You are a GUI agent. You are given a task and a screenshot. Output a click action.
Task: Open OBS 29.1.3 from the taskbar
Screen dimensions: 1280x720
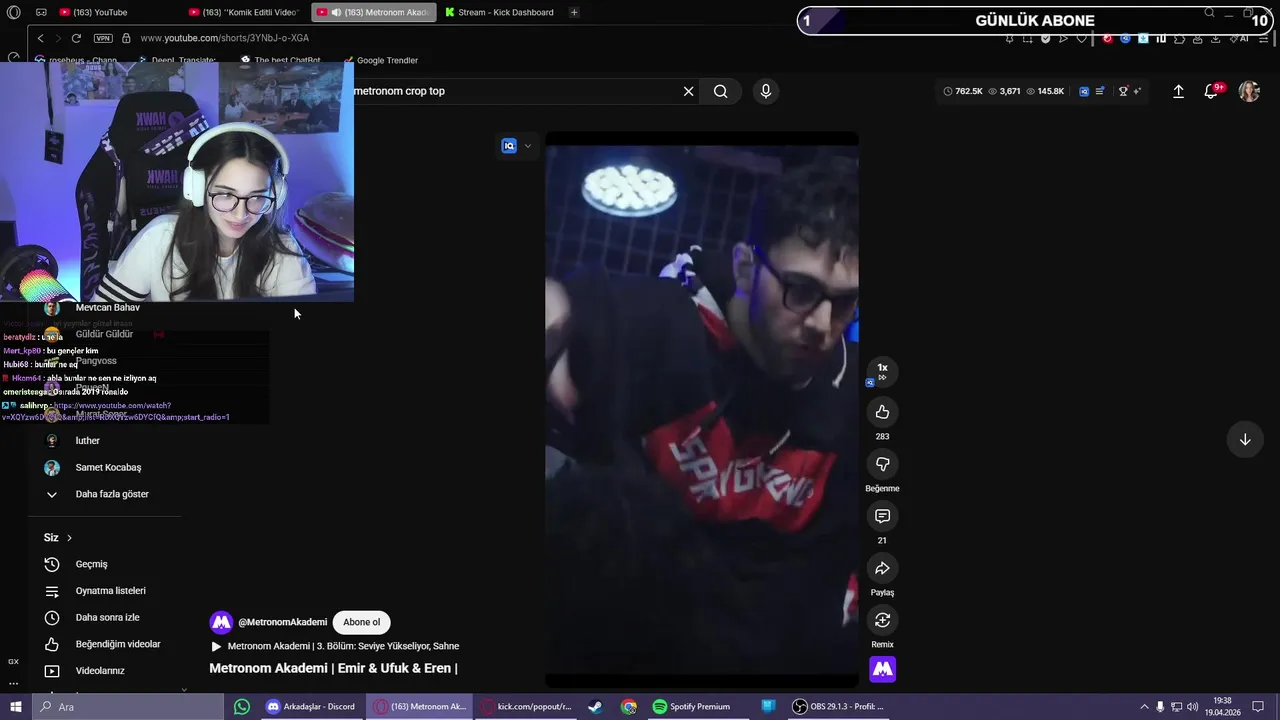click(838, 707)
